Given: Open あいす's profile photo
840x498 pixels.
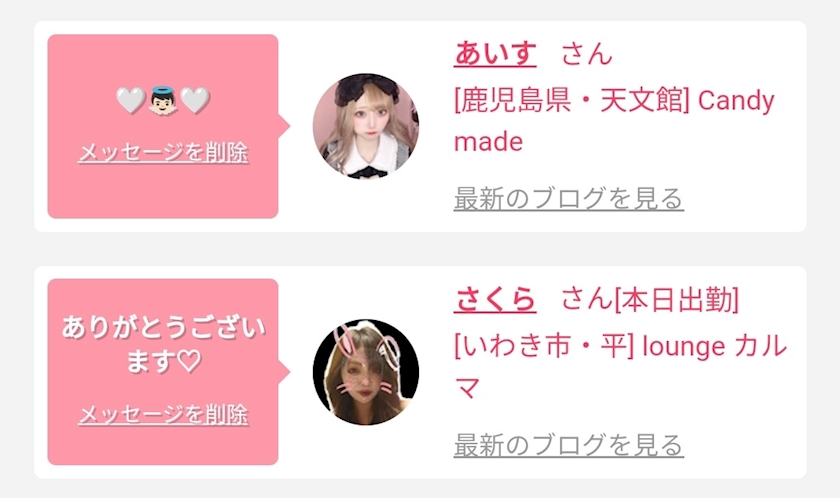Looking at the screenshot, I should [x=366, y=126].
